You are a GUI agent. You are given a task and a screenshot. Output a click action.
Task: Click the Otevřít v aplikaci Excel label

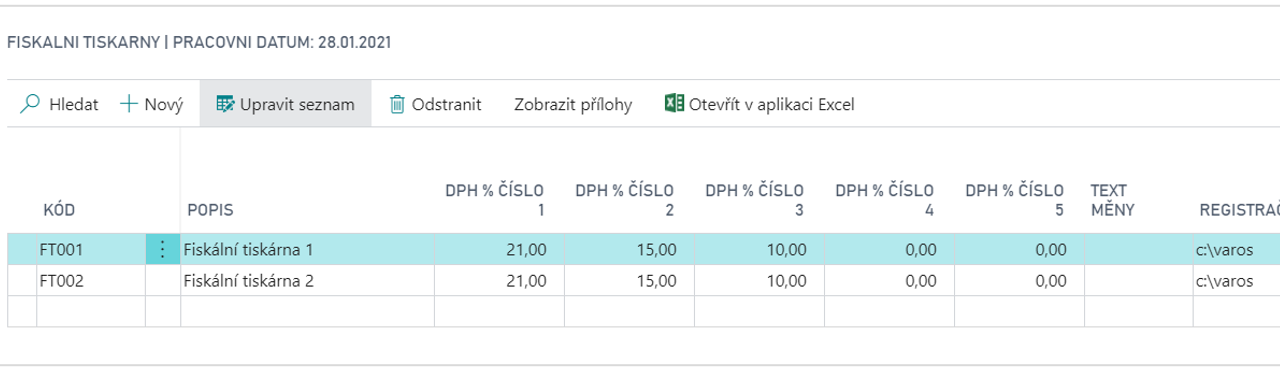pyautogui.click(x=772, y=104)
